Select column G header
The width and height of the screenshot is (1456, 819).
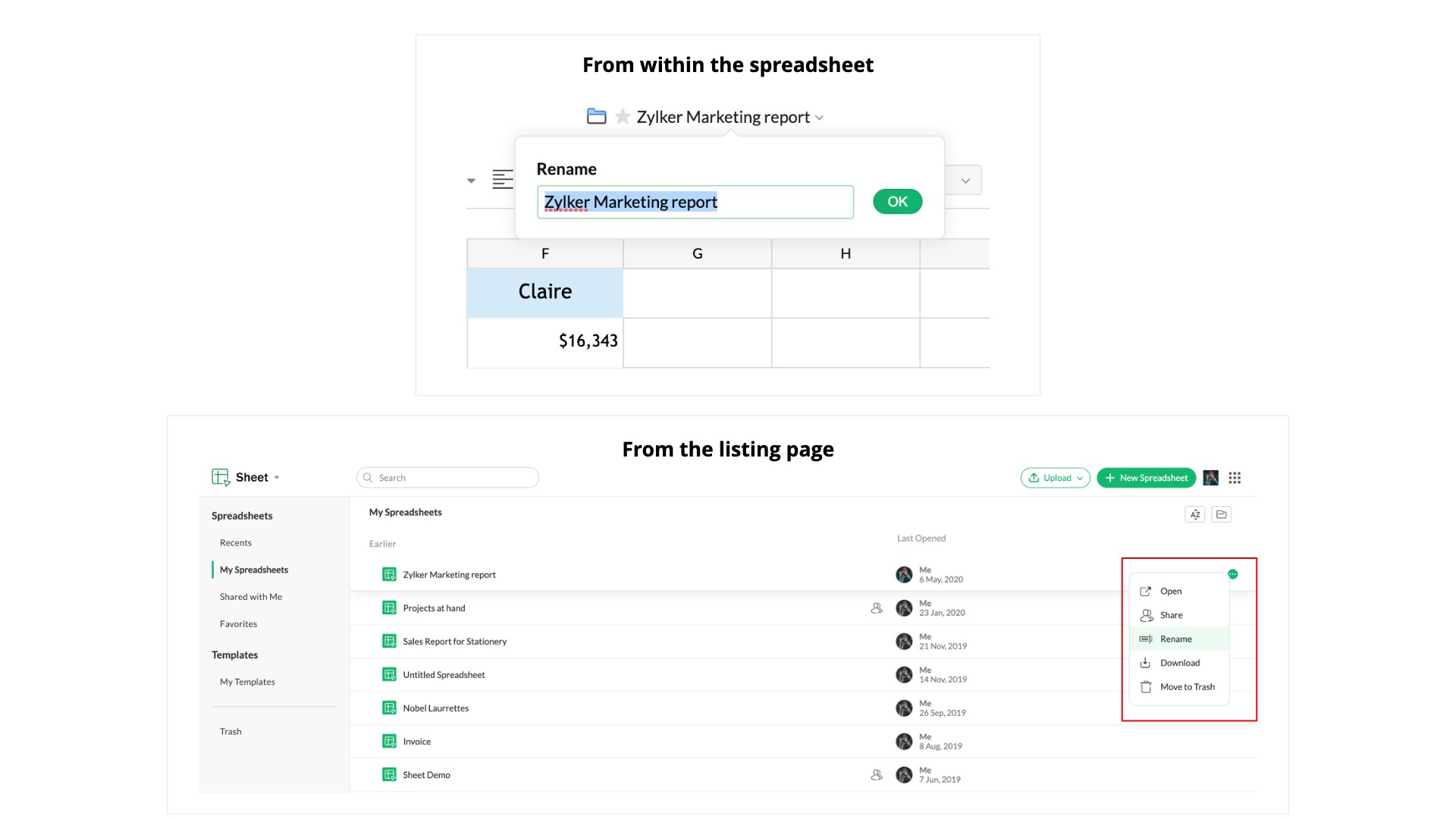[697, 254]
